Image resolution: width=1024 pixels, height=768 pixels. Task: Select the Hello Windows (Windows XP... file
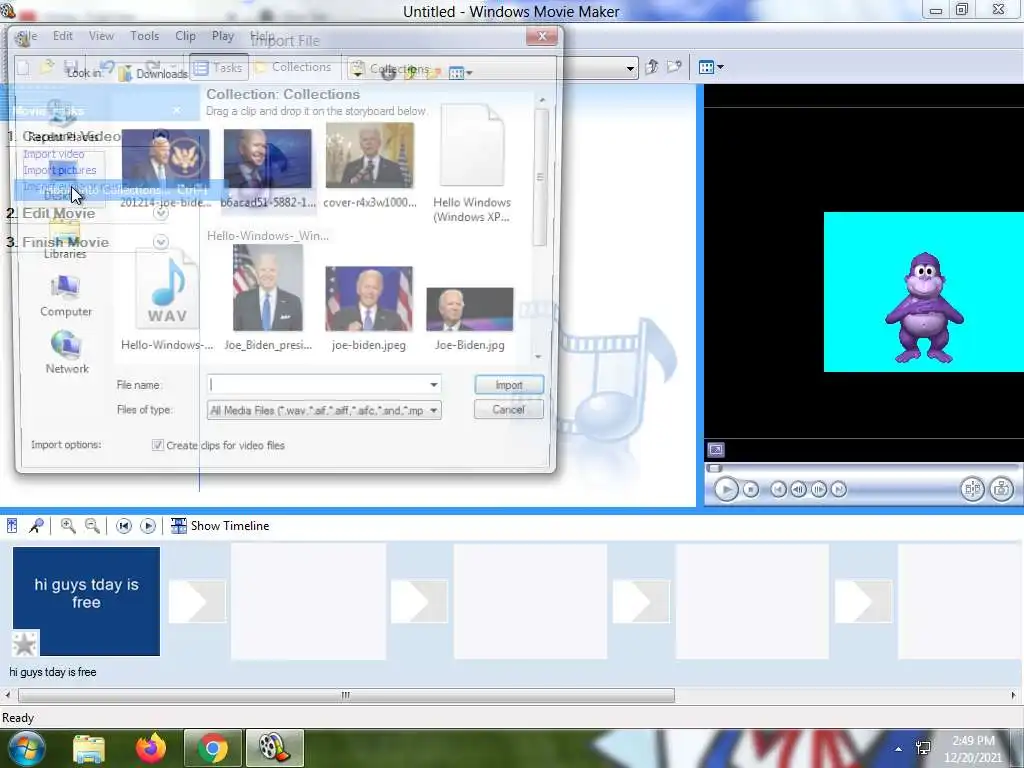472,165
